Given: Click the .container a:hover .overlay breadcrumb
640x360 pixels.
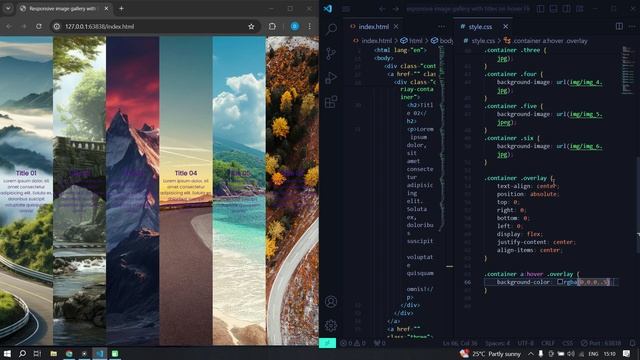Looking at the screenshot, I should click(x=546, y=41).
